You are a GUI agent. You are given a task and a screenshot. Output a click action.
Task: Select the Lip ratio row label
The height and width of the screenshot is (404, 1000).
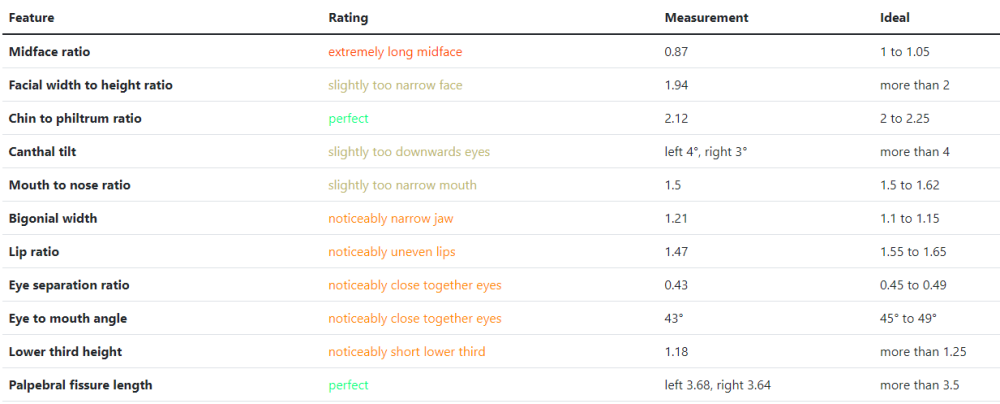[34, 251]
